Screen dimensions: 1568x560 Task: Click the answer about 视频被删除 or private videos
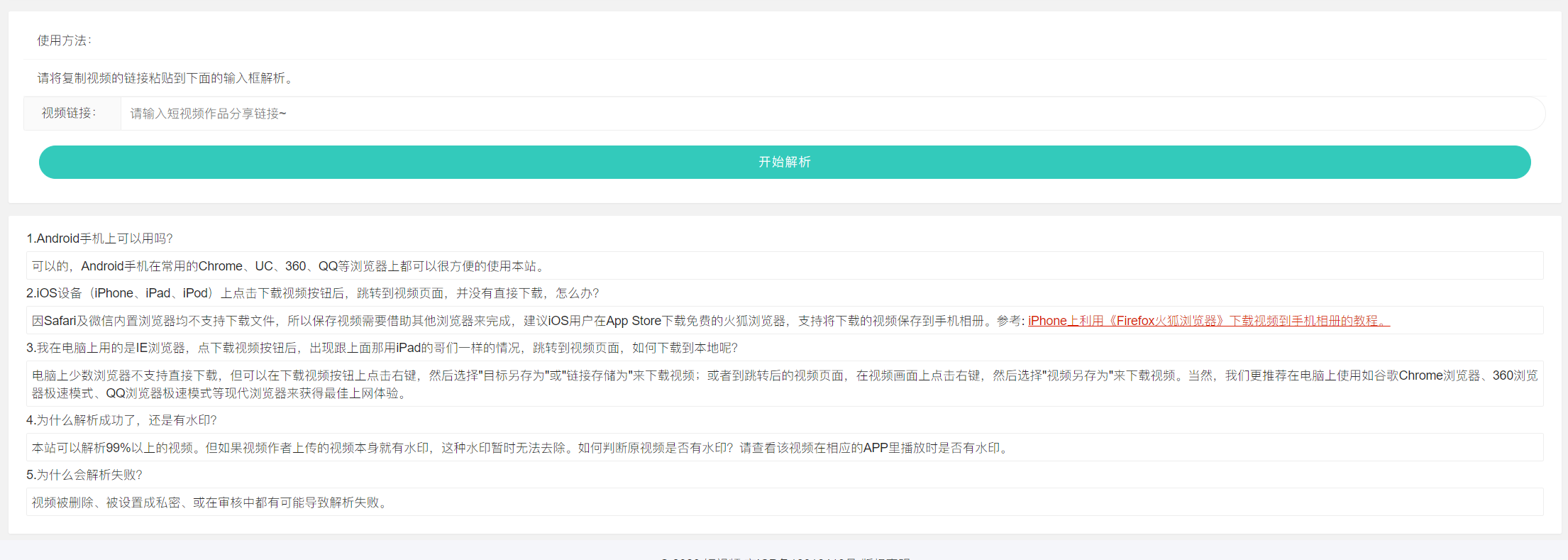209,503
